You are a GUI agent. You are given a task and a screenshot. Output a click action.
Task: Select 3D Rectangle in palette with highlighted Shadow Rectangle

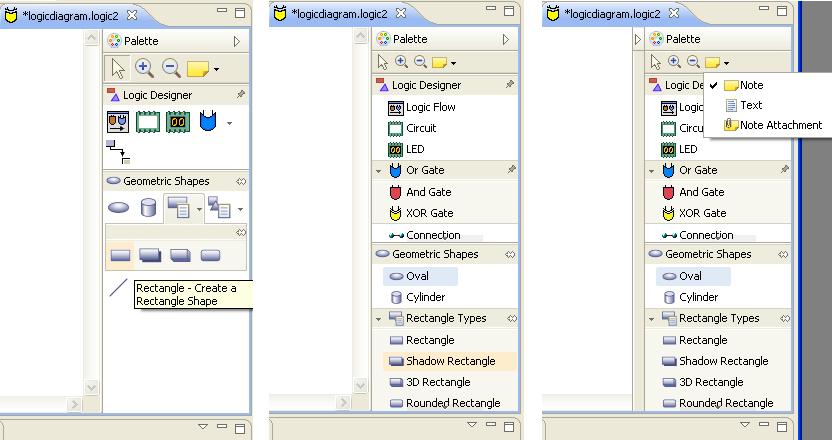[430, 382]
